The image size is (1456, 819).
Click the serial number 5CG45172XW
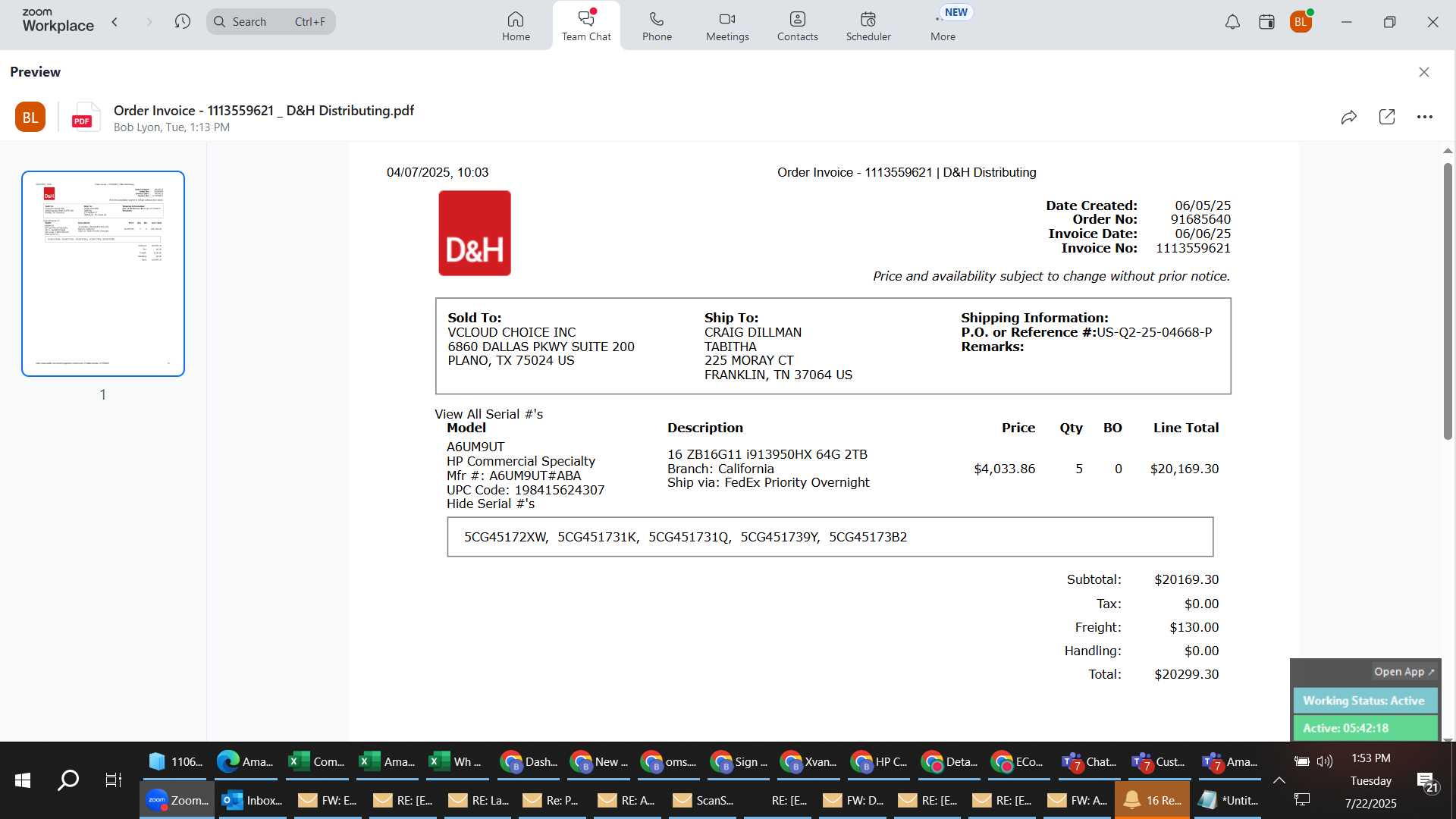(506, 537)
